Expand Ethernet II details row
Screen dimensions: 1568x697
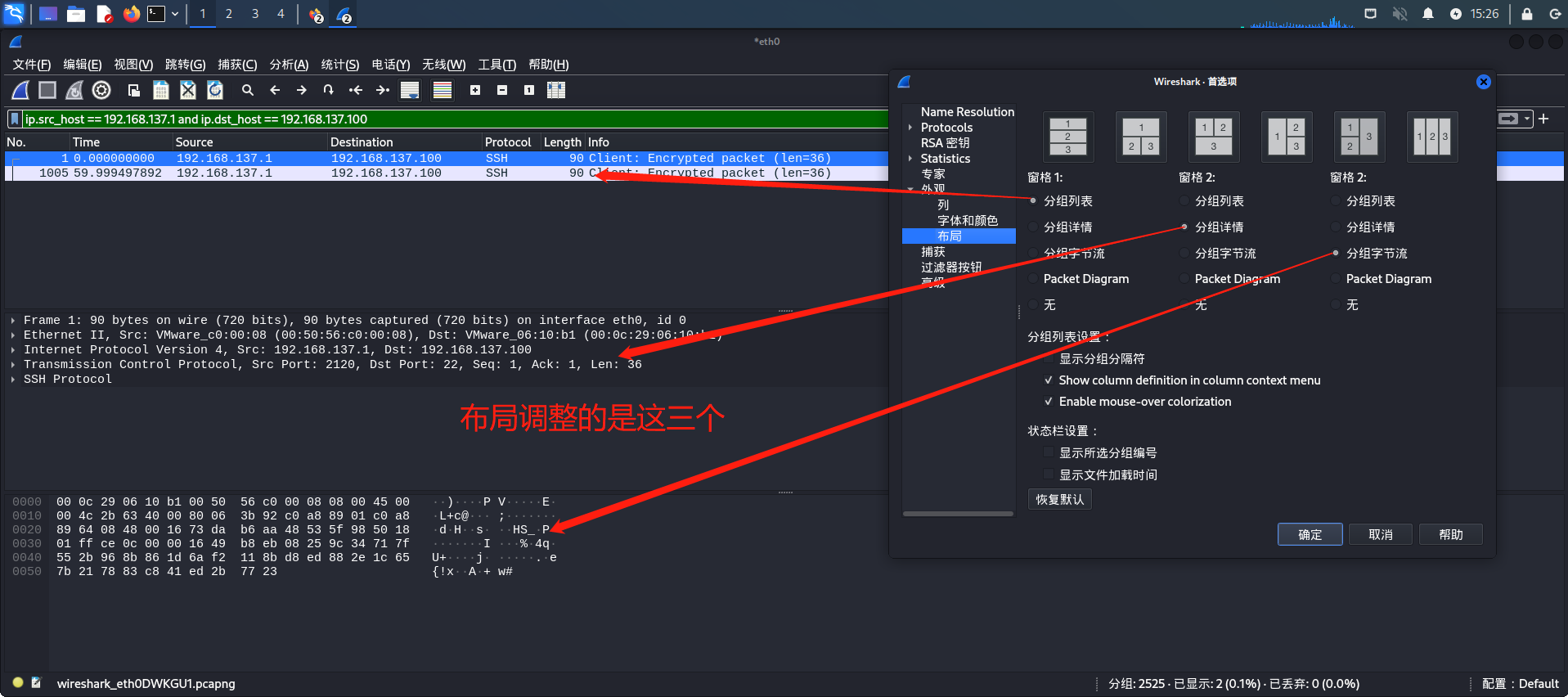(13, 335)
